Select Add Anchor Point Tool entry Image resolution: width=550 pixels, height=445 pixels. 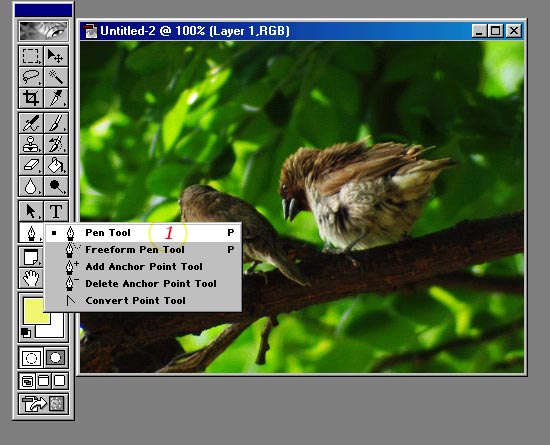coord(143,267)
